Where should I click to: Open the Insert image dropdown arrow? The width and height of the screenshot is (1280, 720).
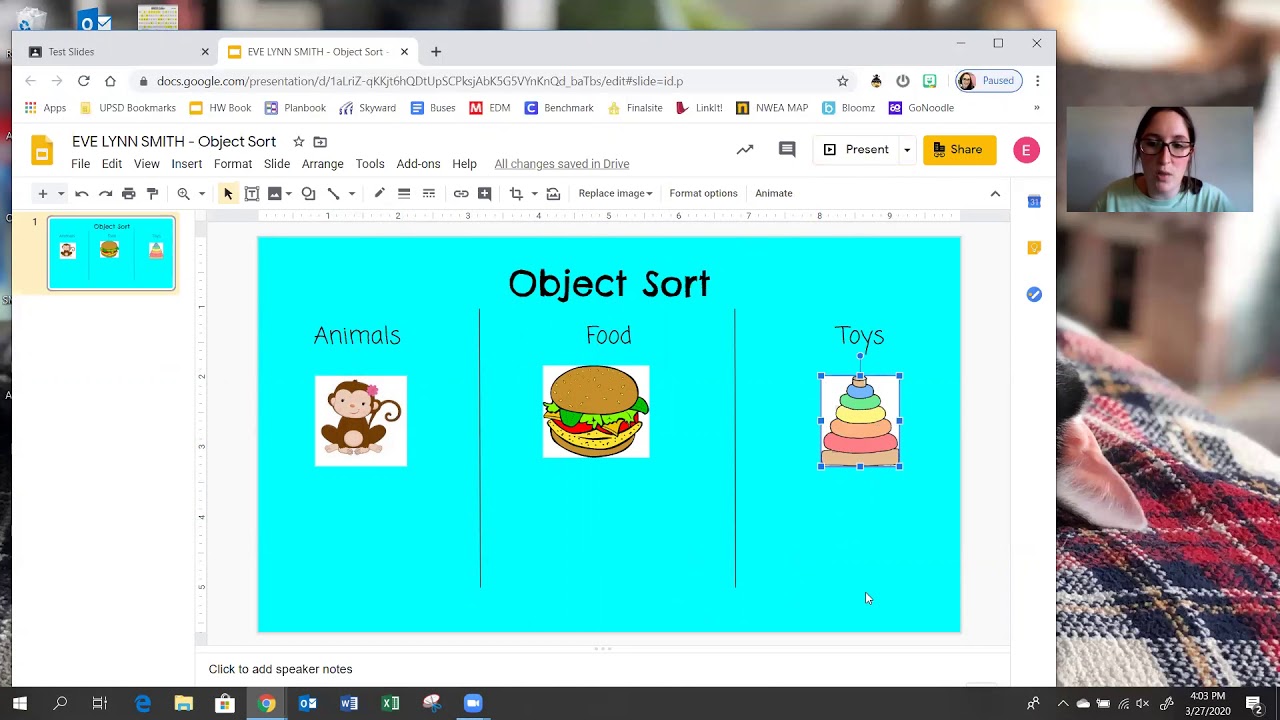[288, 193]
